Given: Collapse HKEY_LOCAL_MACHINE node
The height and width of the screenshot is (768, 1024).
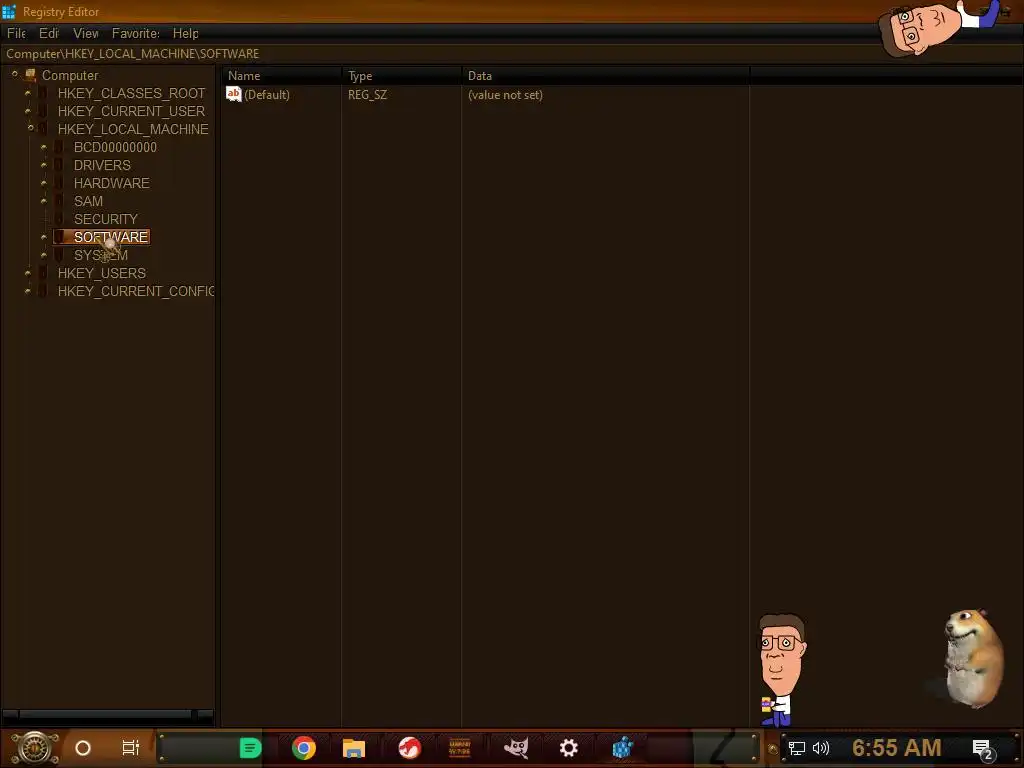Looking at the screenshot, I should pyautogui.click(x=30, y=129).
